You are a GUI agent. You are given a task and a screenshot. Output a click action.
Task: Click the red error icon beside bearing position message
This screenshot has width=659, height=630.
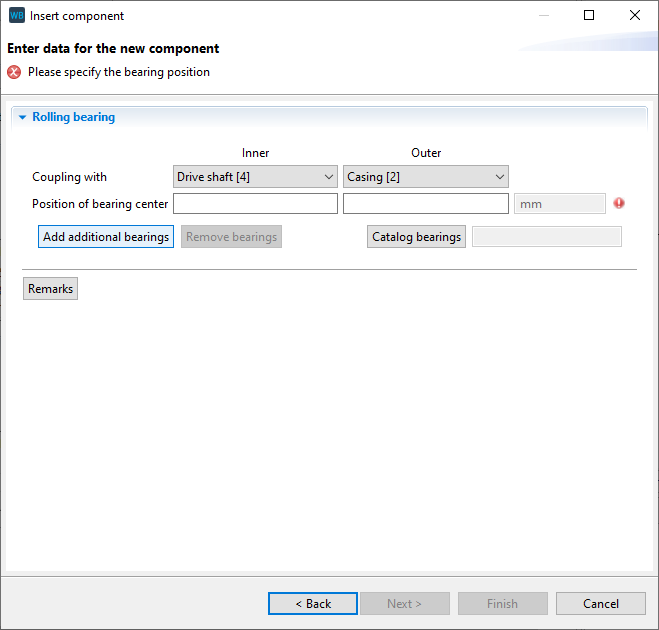point(14,72)
